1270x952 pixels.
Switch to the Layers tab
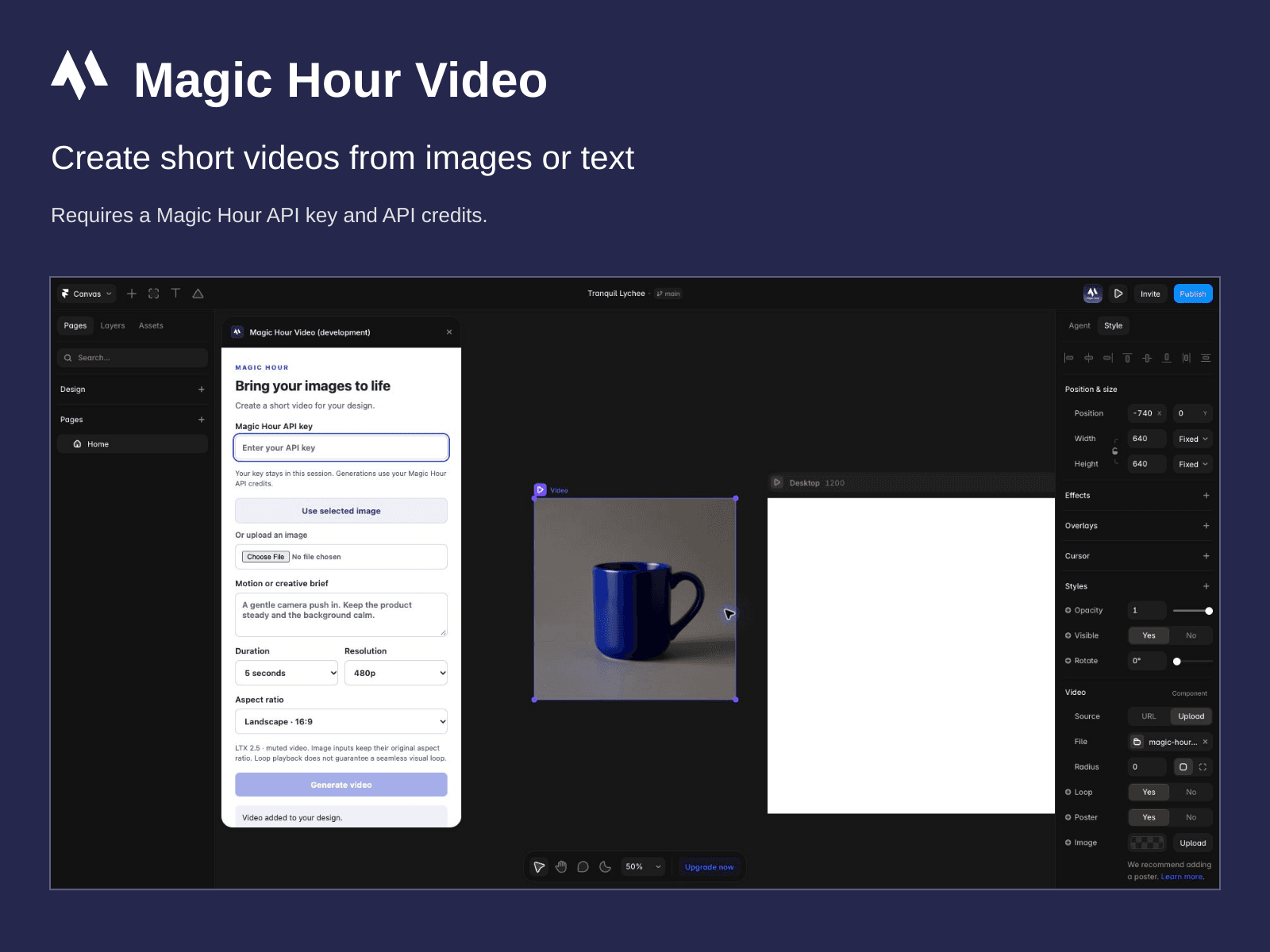coord(113,325)
